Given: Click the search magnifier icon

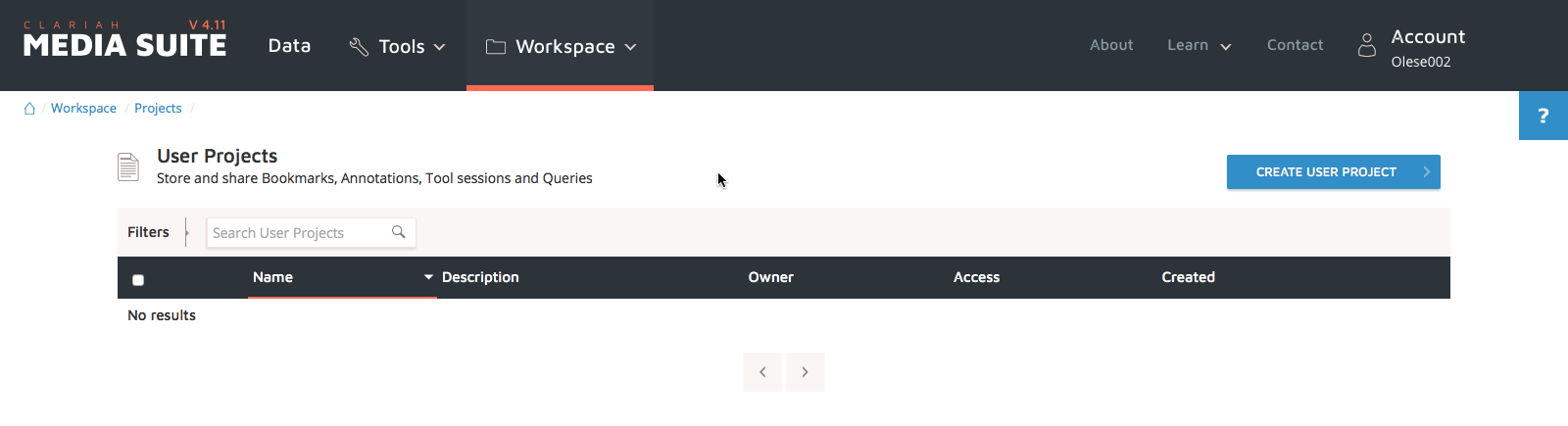Looking at the screenshot, I should (399, 232).
